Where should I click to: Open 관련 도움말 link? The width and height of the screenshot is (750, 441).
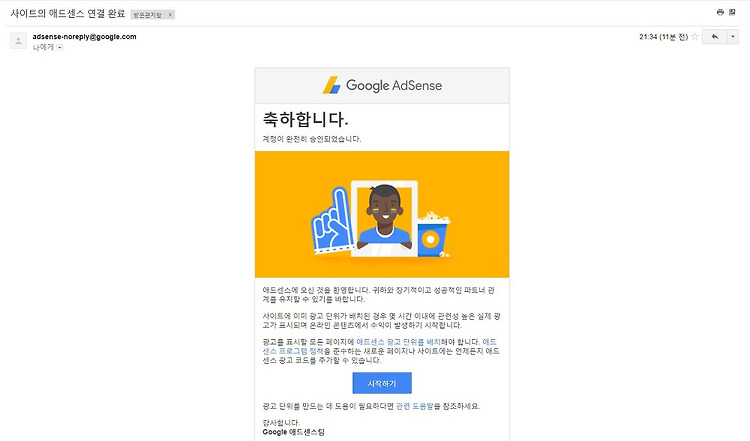pos(415,406)
